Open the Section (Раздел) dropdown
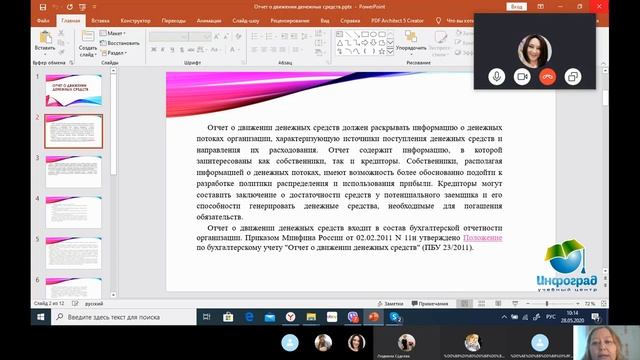Viewport: 640px width, 360px height. point(114,53)
